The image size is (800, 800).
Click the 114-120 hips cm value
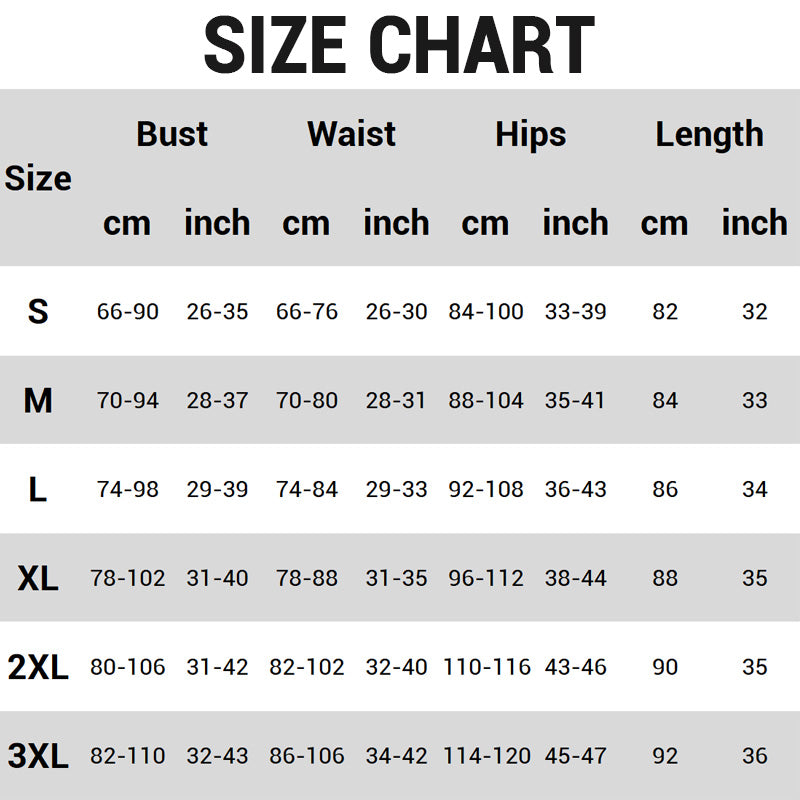[x=486, y=756]
